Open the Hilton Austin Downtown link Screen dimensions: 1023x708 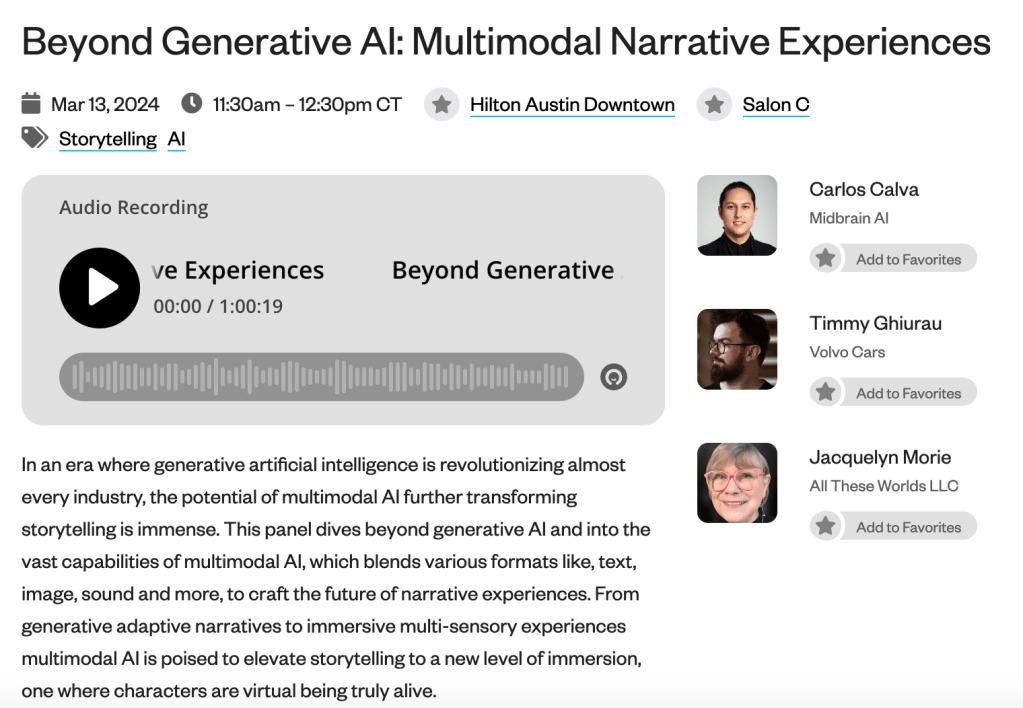(572, 105)
